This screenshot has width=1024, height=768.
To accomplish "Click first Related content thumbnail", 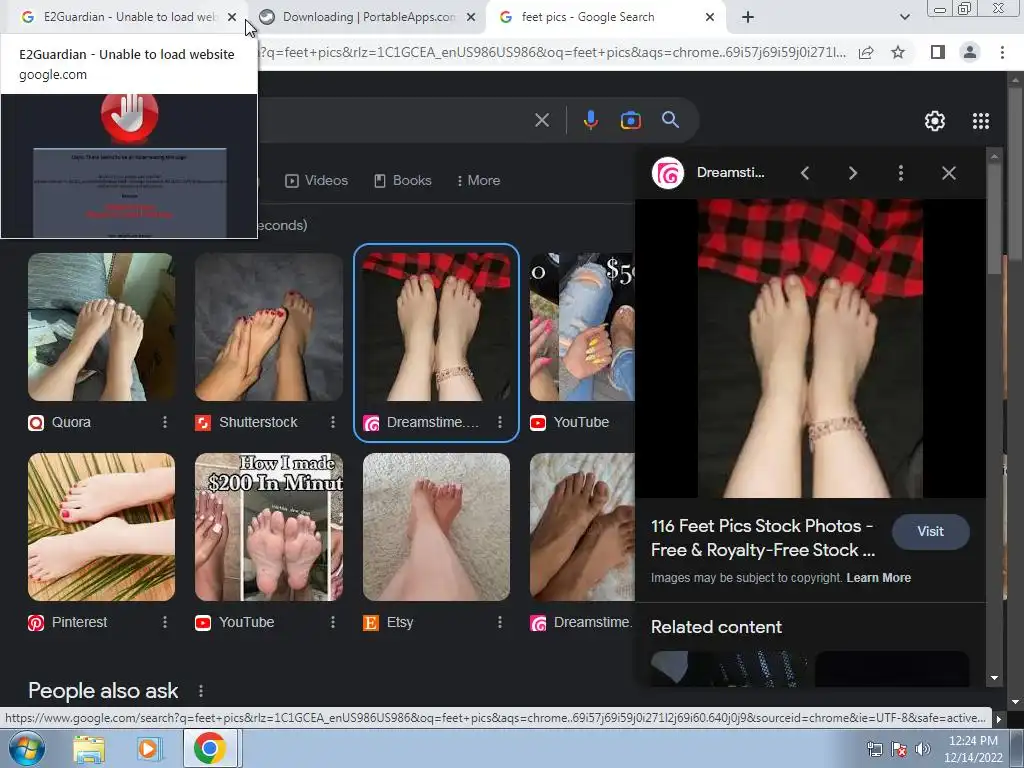I will (x=729, y=669).
